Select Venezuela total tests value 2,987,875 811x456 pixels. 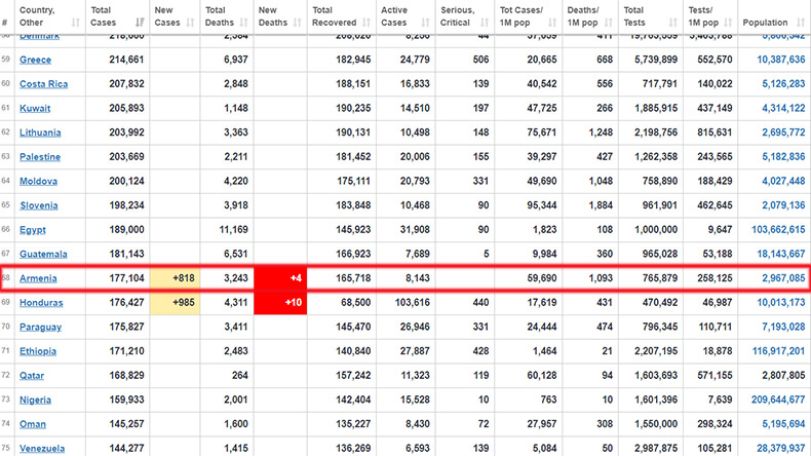pos(656,449)
